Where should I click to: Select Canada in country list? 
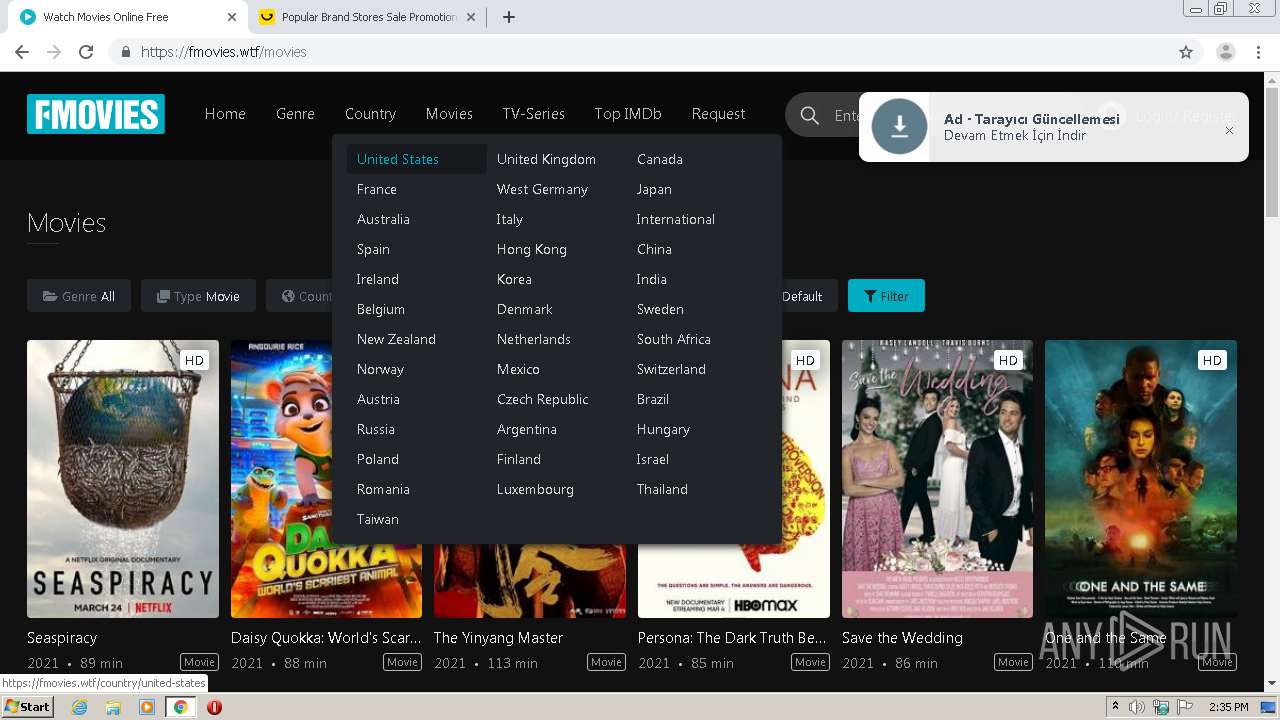(x=660, y=159)
